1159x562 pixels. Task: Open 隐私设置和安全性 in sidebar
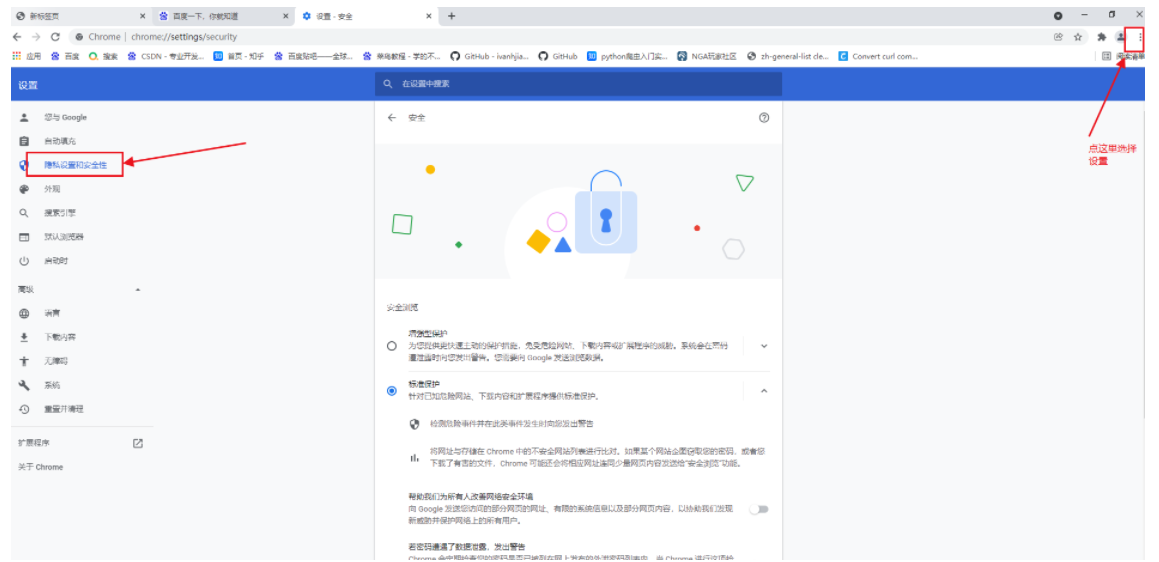[x=75, y=165]
